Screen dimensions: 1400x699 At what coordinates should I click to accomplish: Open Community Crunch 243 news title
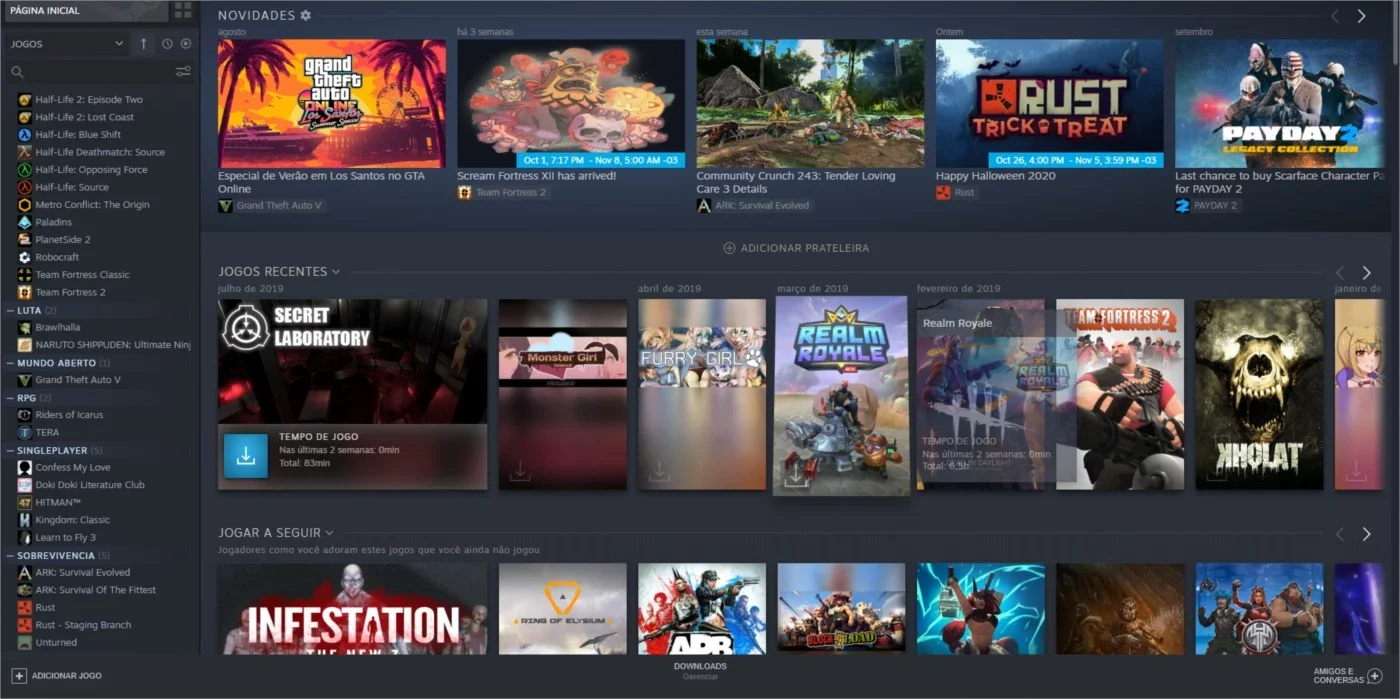click(796, 182)
